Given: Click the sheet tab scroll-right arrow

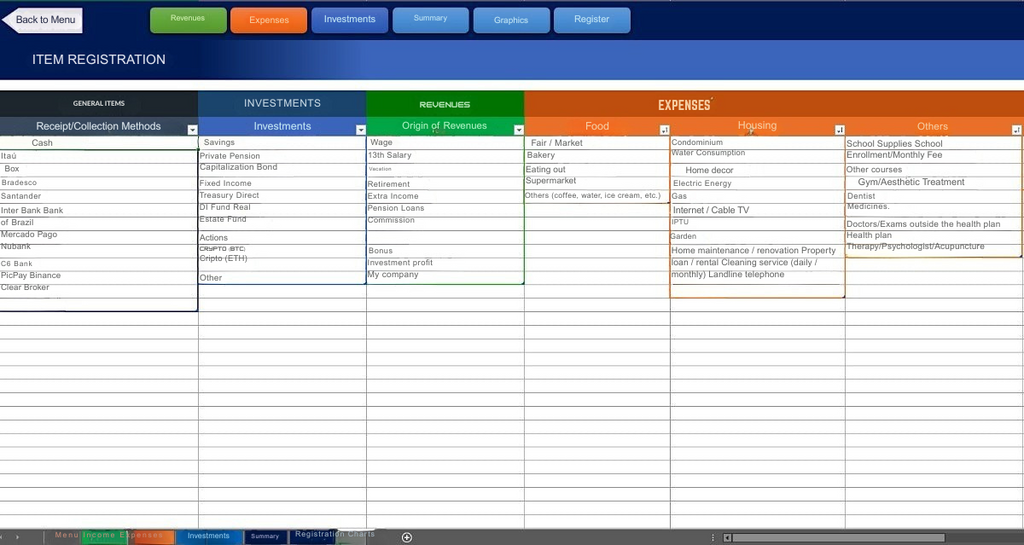Looking at the screenshot, I should (x=17, y=537).
